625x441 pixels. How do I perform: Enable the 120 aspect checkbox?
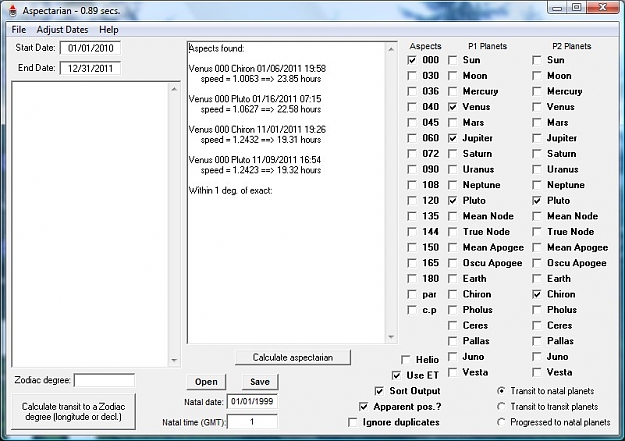(x=412, y=201)
